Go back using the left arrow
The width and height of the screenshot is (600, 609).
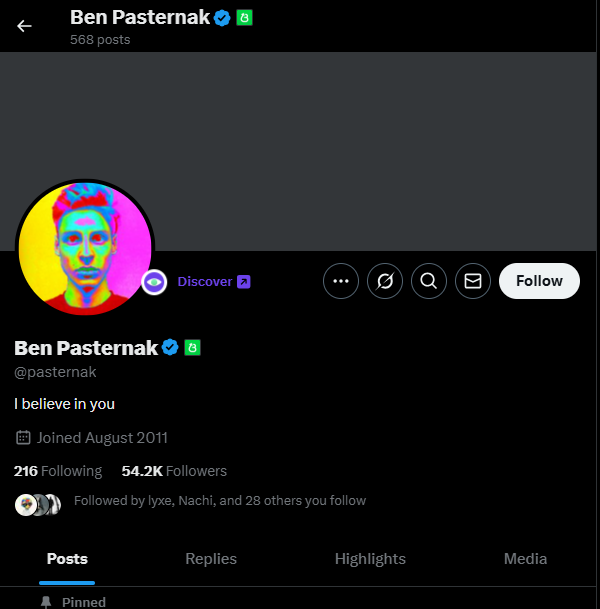pos(24,26)
